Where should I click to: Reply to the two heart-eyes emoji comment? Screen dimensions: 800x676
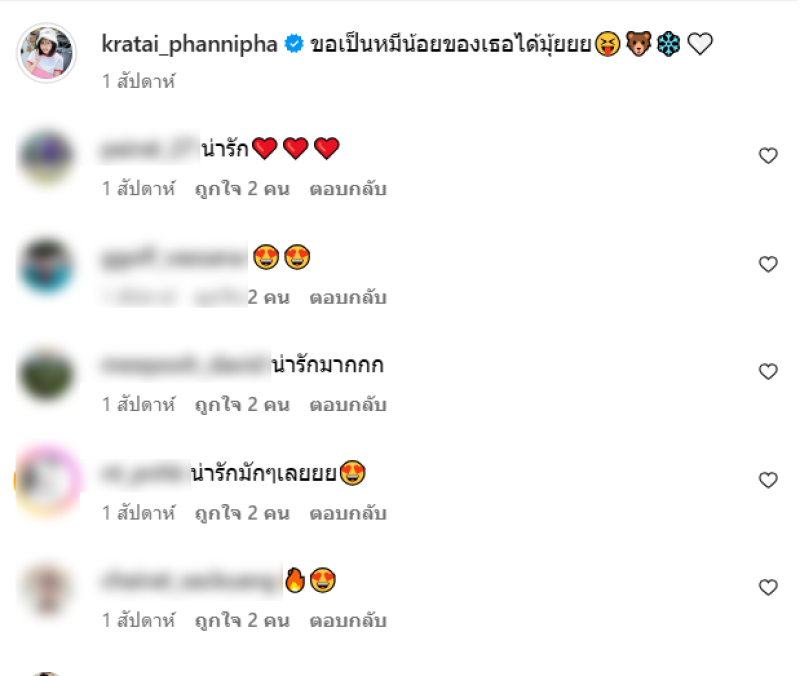(x=348, y=297)
